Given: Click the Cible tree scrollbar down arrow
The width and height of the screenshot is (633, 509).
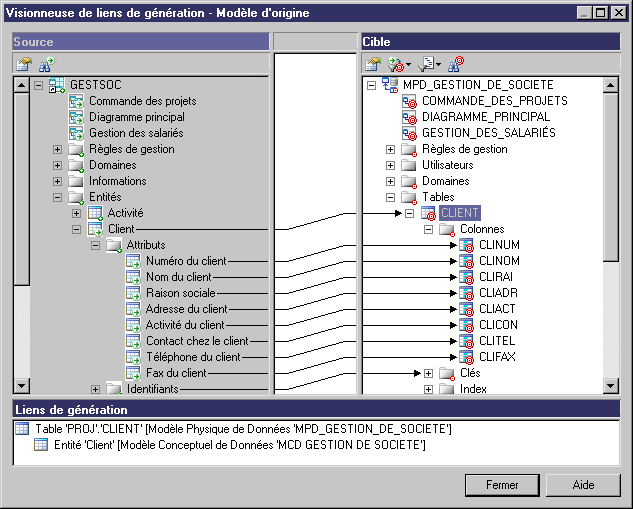Looking at the screenshot, I should point(611,388).
